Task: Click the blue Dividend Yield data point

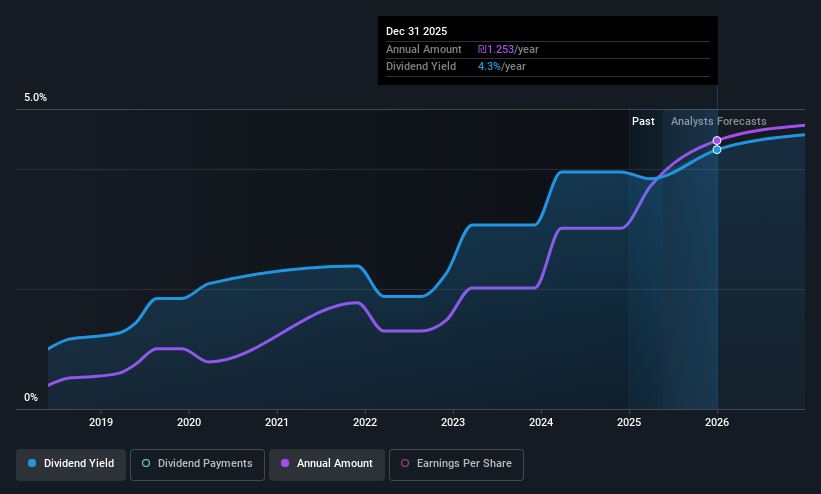Action: coord(717,150)
